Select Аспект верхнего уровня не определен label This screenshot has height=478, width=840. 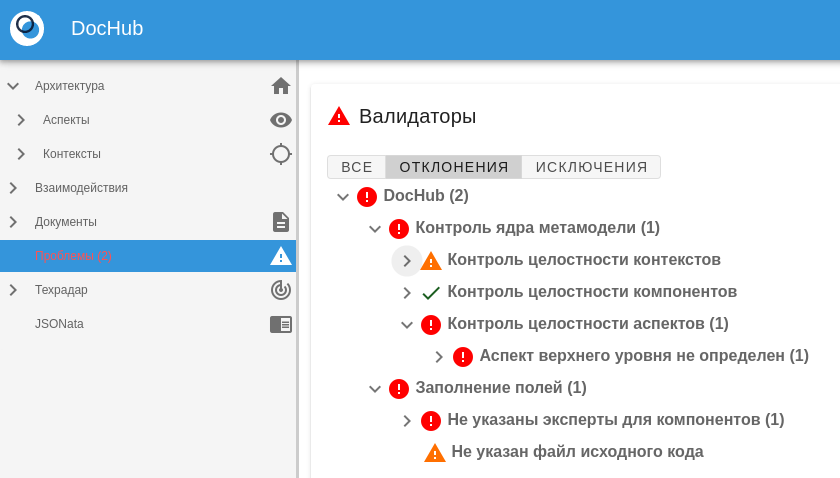[644, 356]
